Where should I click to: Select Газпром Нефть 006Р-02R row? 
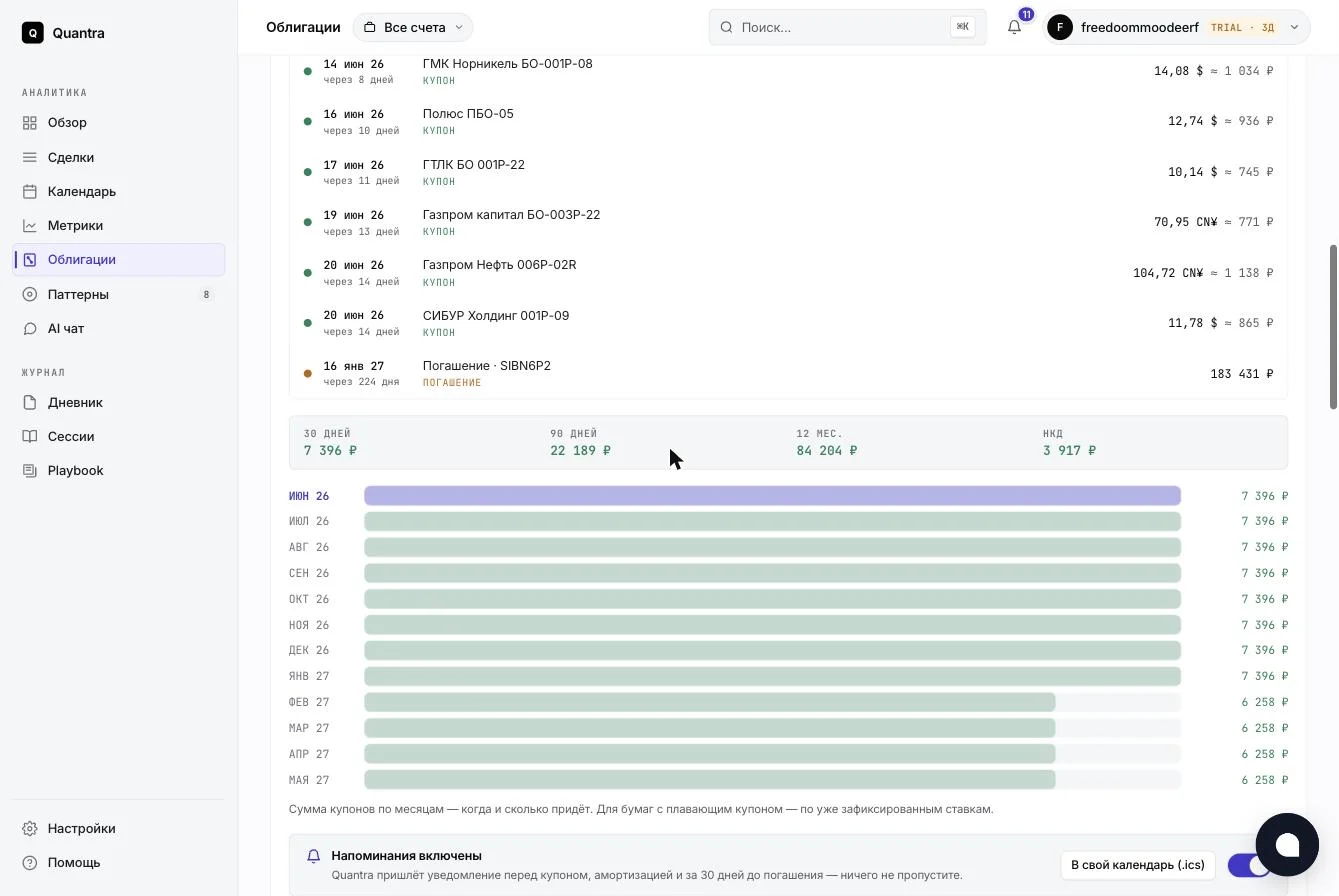pos(788,273)
